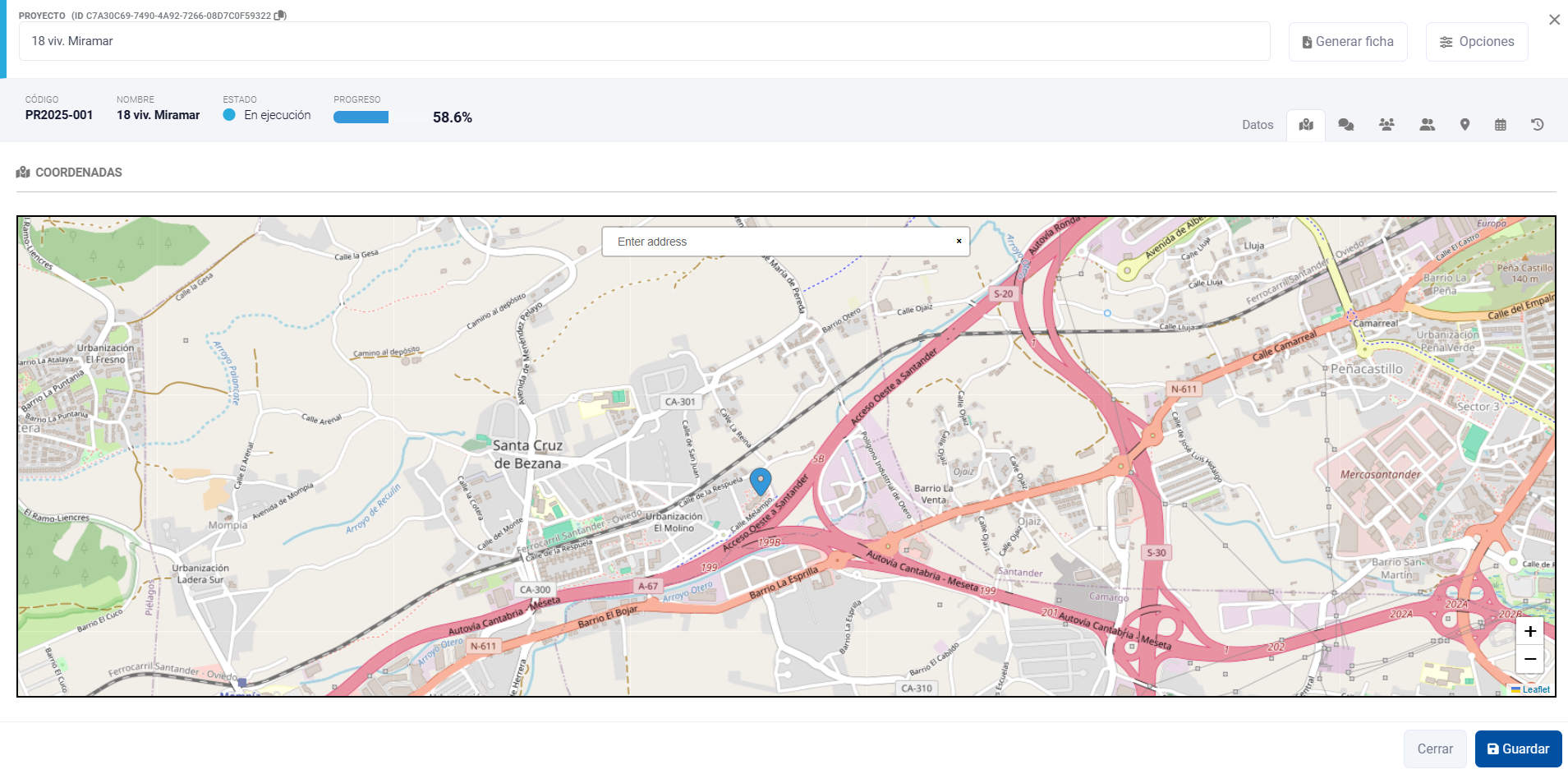This screenshot has height=774, width=1568.
Task: Open the comments chat bubbles tab
Action: (x=1346, y=125)
